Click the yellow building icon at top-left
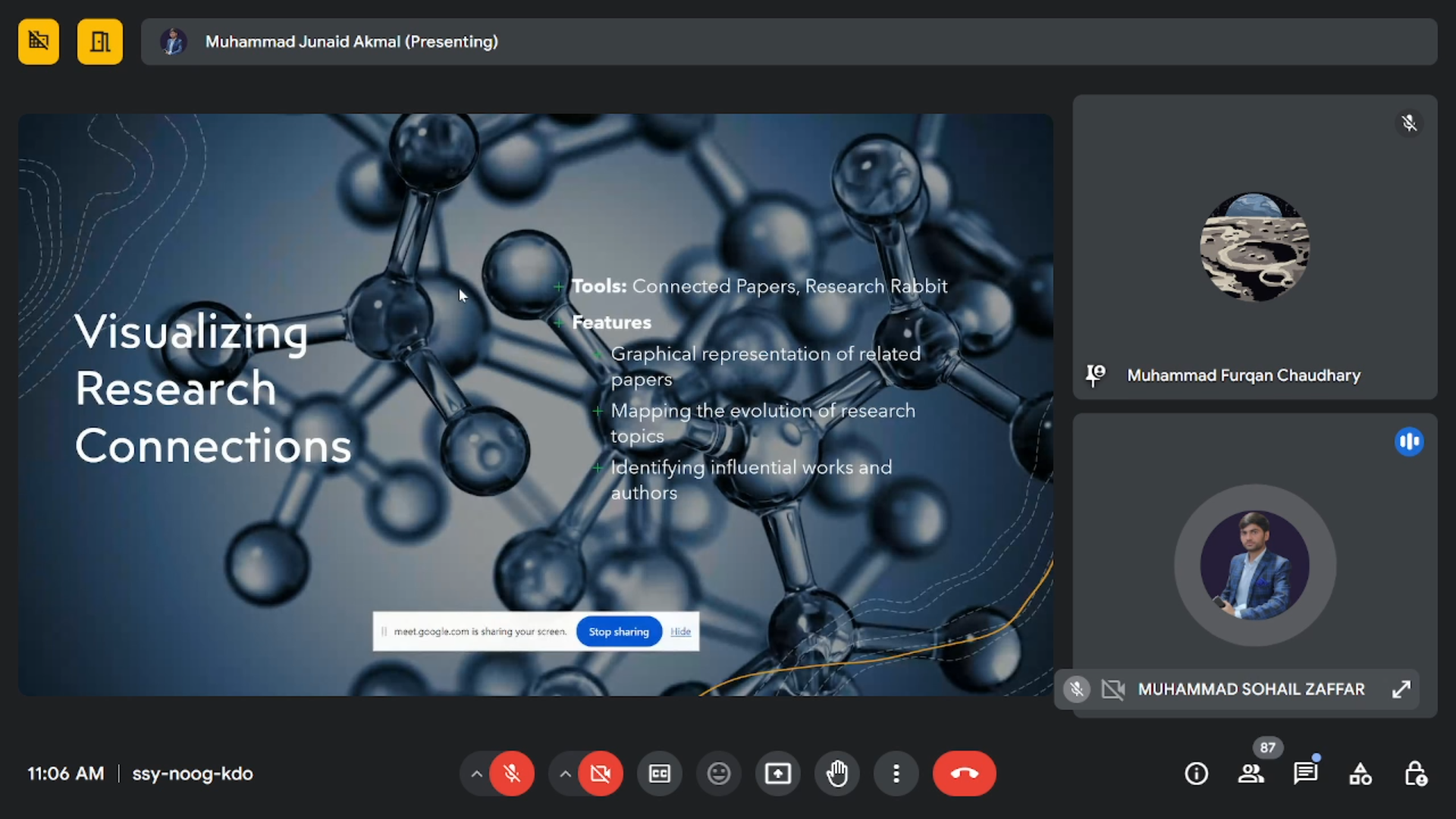Viewport: 1456px width, 819px height. [x=100, y=42]
